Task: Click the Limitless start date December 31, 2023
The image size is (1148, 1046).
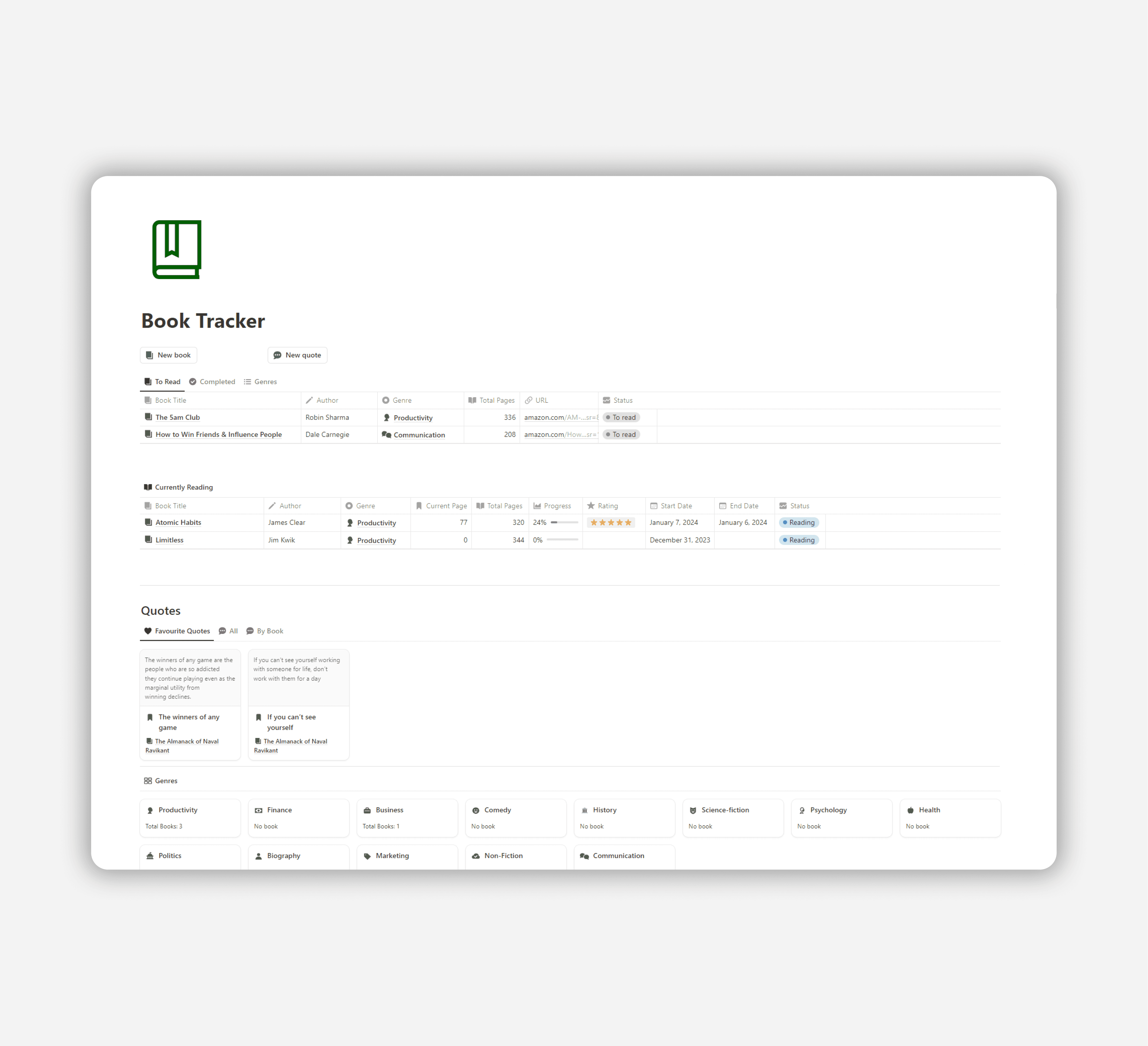Action: coord(680,540)
